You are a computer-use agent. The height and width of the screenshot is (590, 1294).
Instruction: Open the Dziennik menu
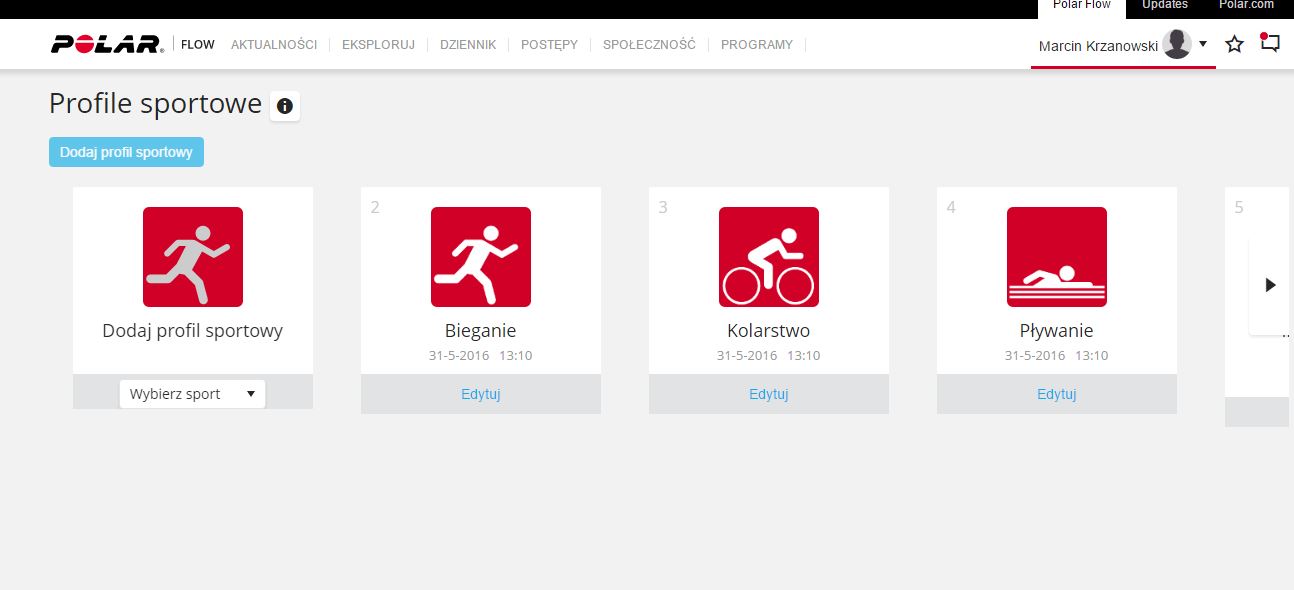(468, 45)
